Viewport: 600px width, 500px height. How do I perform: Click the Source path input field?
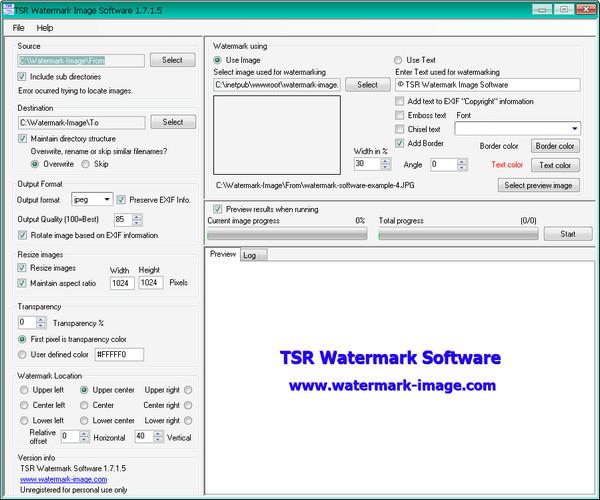tap(81, 60)
